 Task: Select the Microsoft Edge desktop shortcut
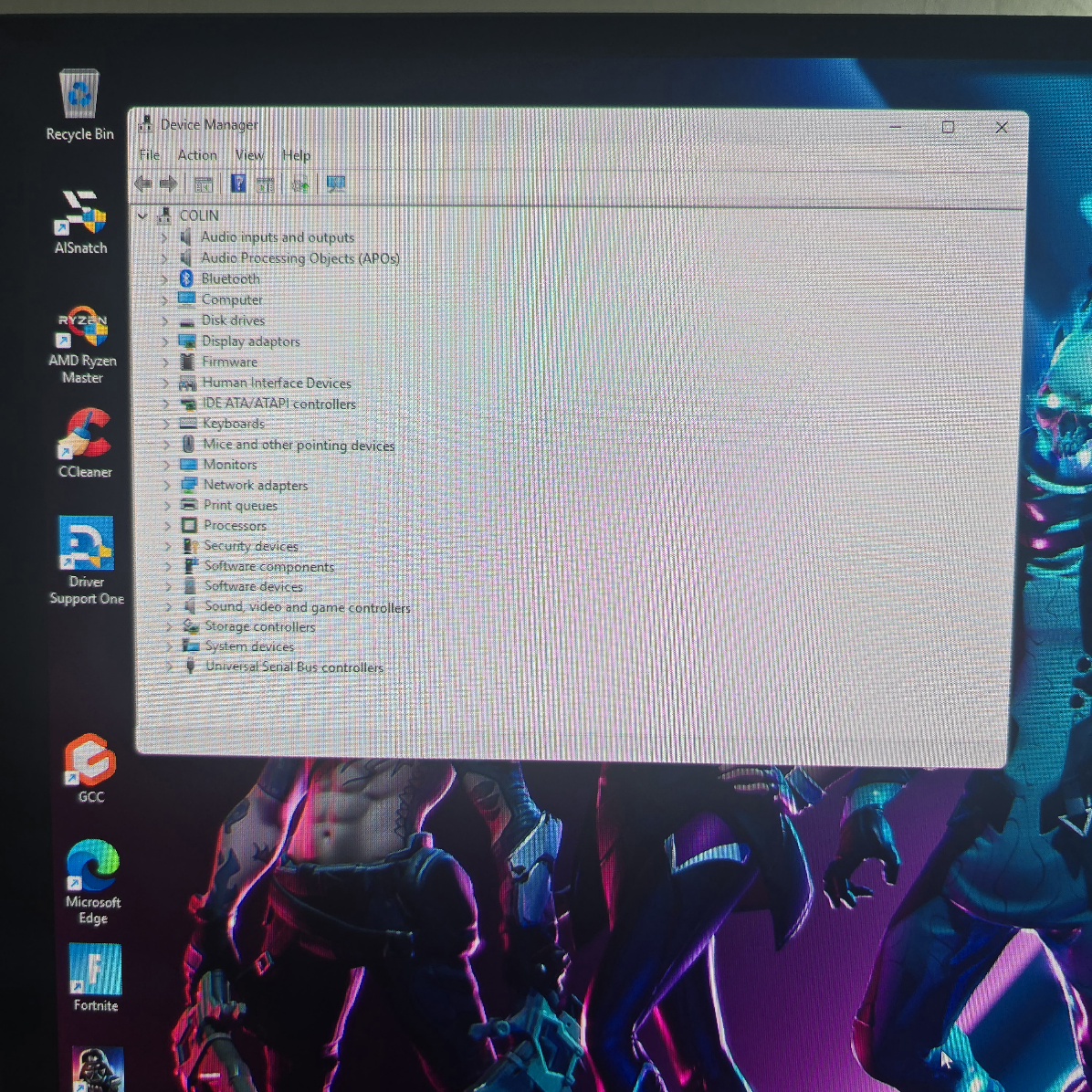pos(92,882)
